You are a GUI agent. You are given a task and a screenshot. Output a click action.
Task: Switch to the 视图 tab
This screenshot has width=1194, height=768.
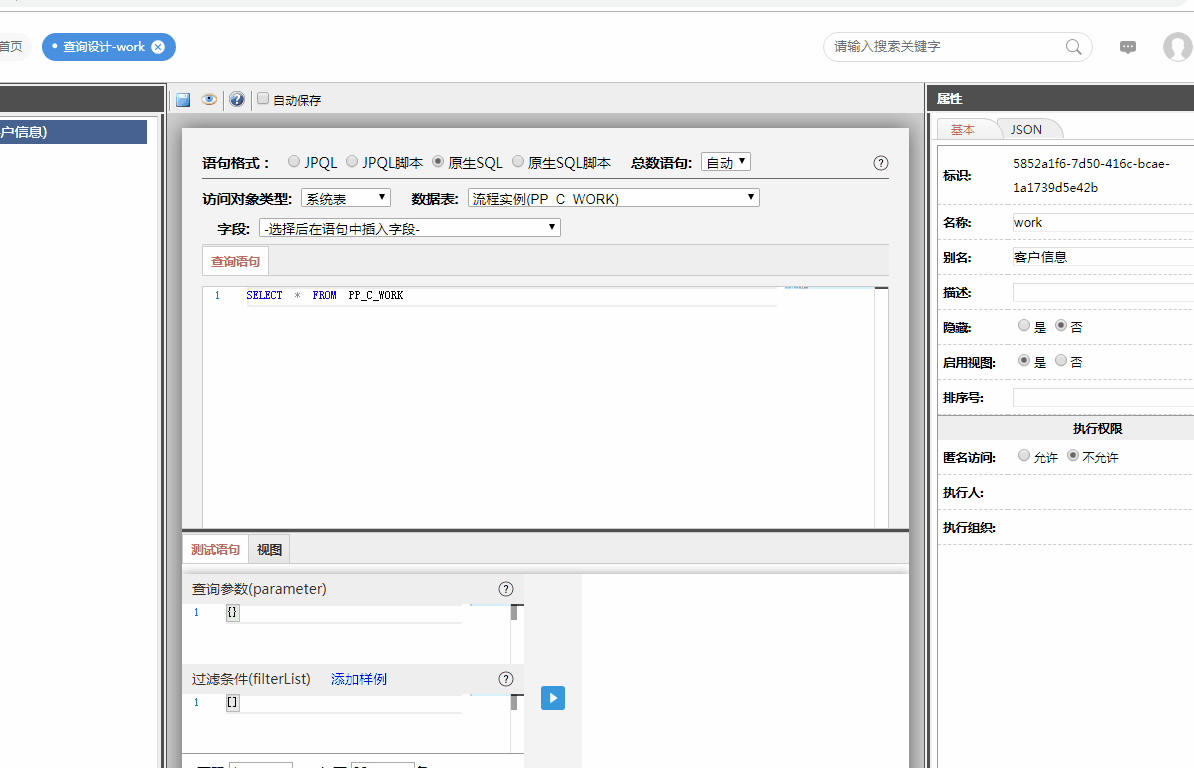click(x=269, y=549)
